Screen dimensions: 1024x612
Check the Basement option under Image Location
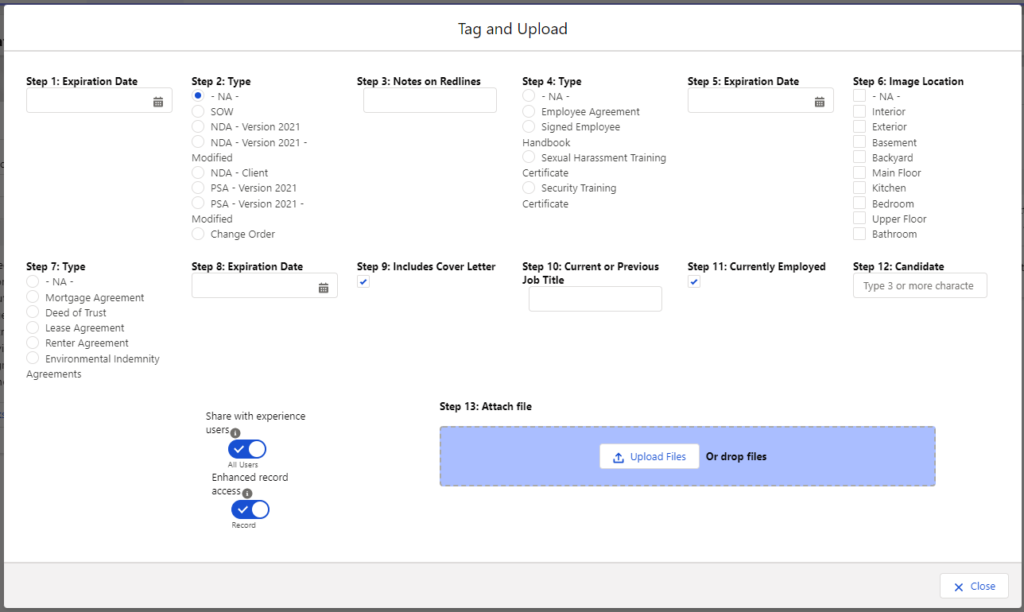(856, 142)
